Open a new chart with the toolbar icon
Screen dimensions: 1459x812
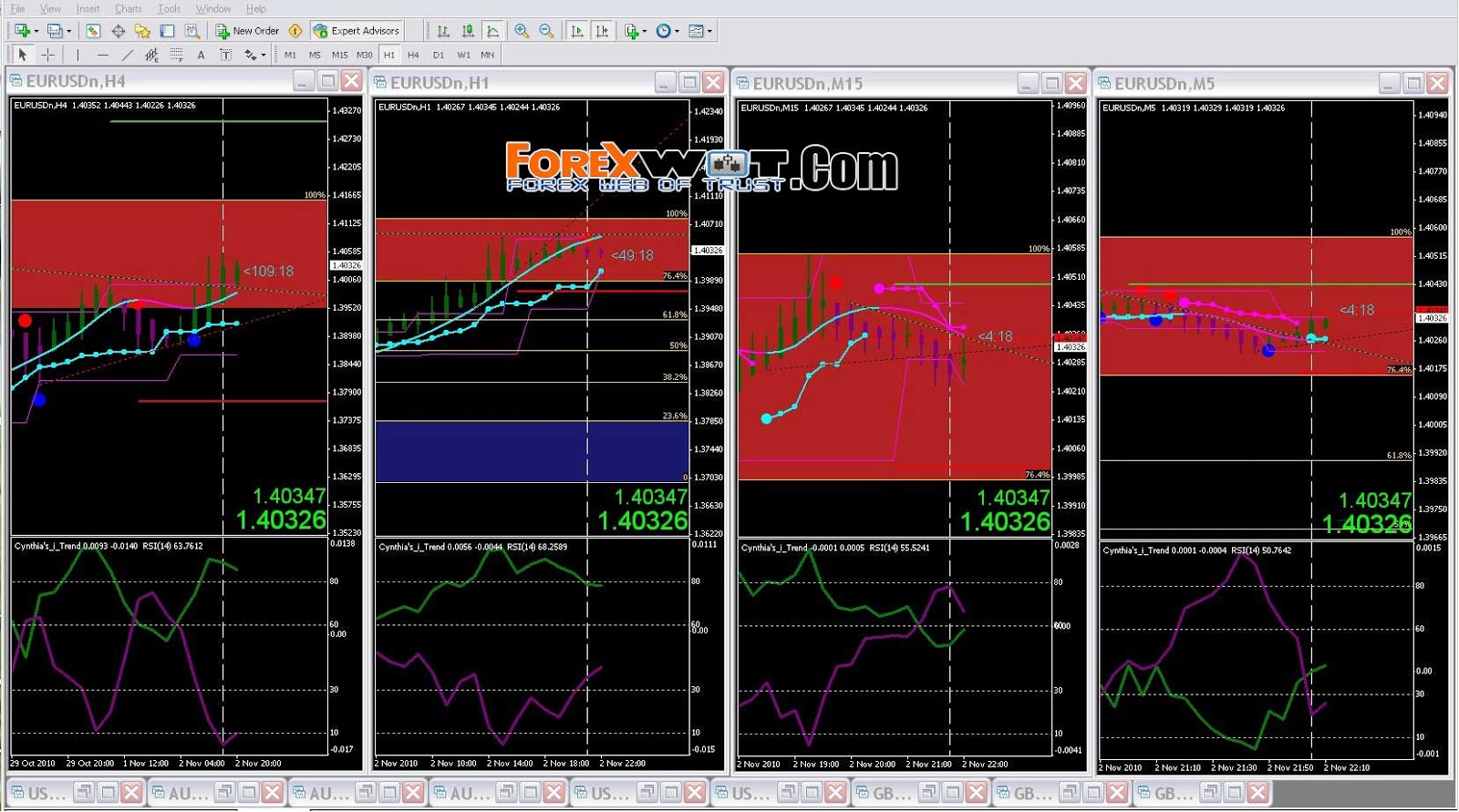click(x=21, y=31)
